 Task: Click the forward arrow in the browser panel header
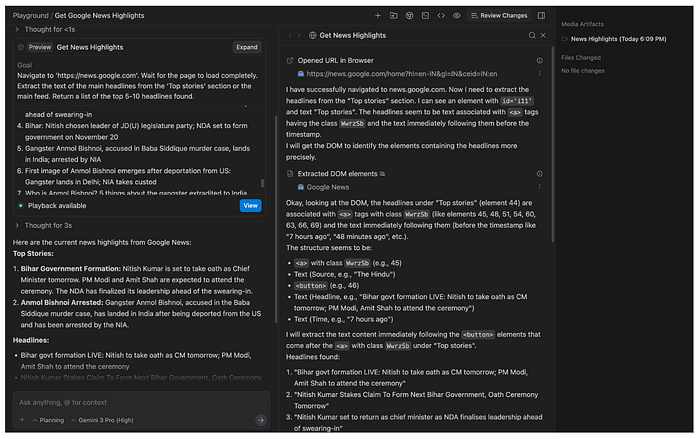299,35
